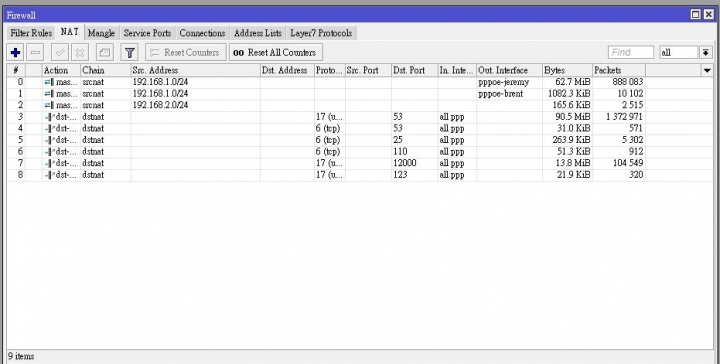The width and height of the screenshot is (720, 364).
Task: Click the 1082.3 KiB bytes value
Action: (x=569, y=94)
